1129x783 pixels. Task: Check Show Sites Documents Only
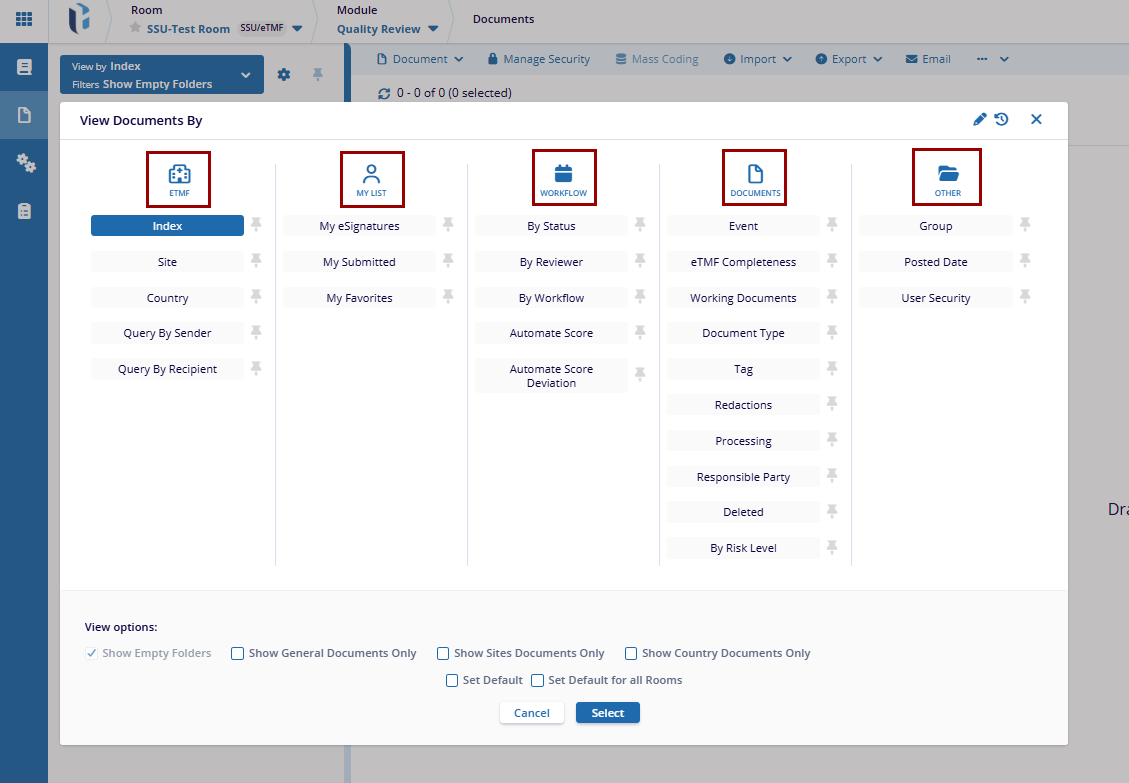pyautogui.click(x=443, y=654)
